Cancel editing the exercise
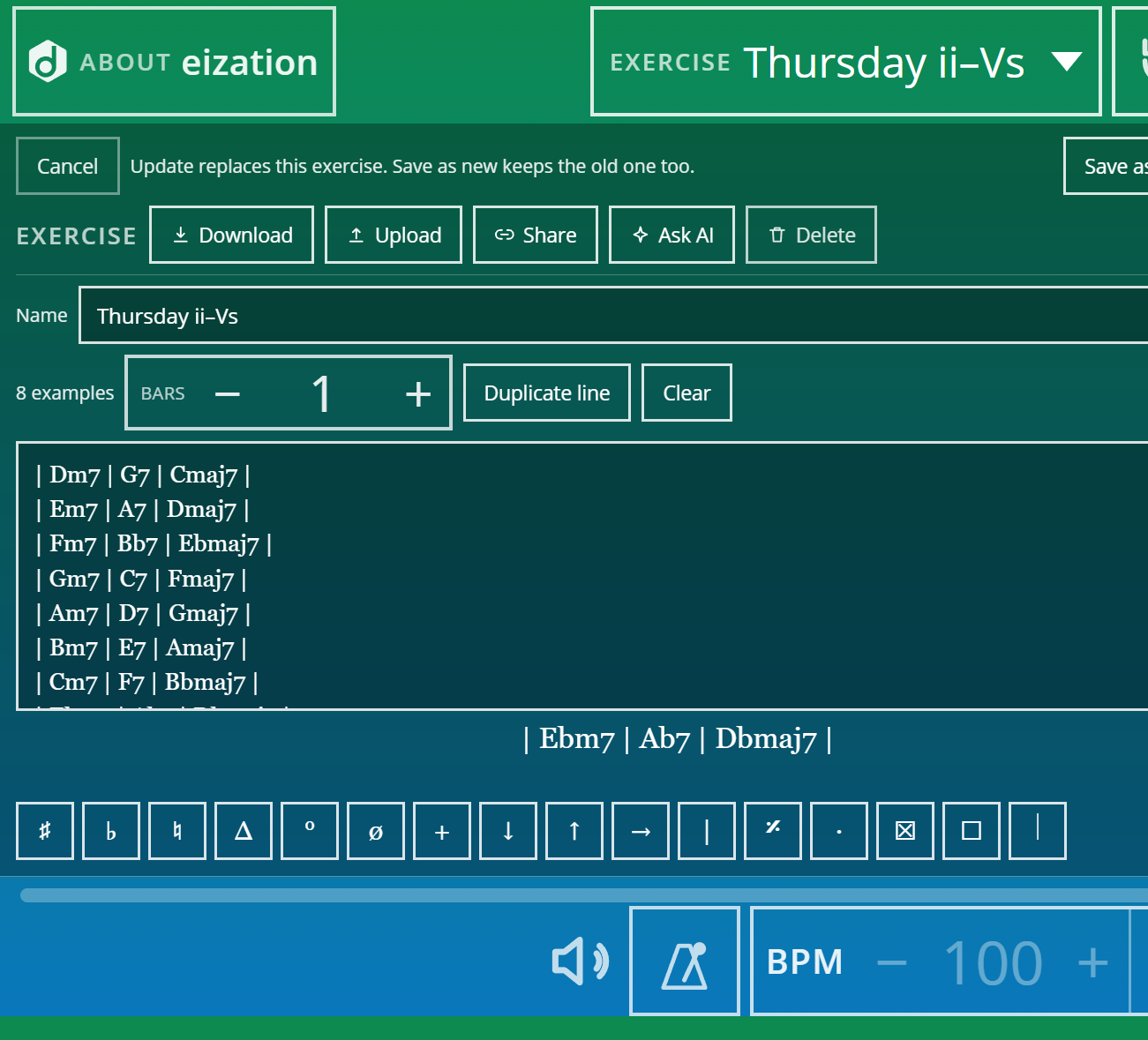 pyautogui.click(x=68, y=166)
